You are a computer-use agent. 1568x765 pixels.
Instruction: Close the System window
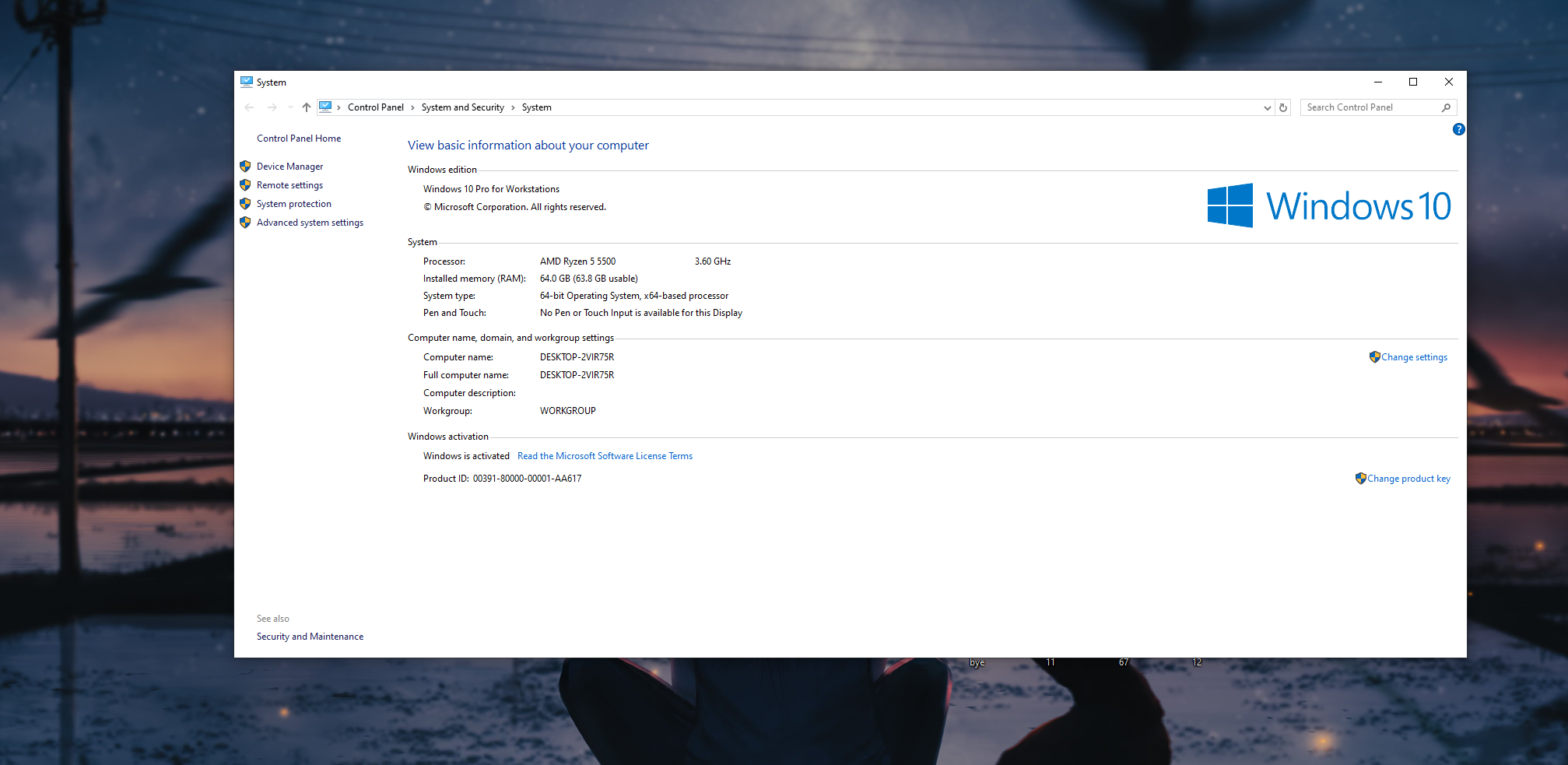click(1449, 82)
